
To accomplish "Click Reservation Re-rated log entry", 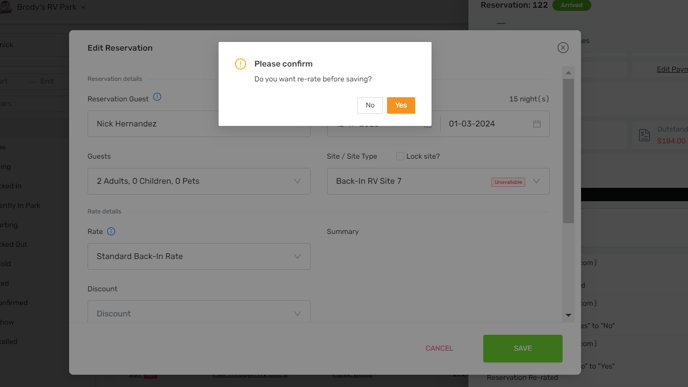I will (x=522, y=377).
